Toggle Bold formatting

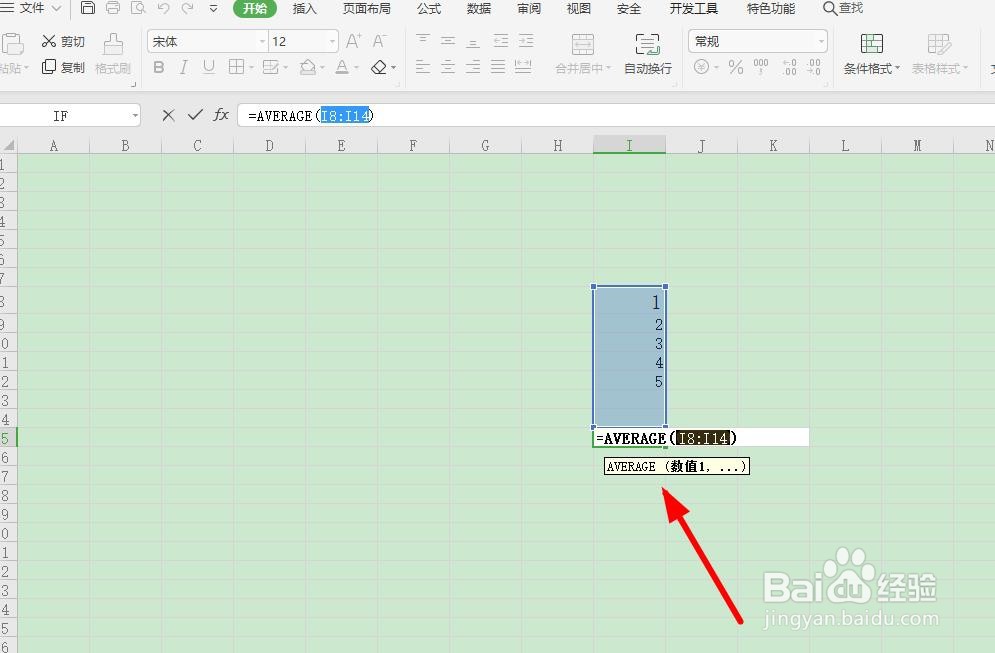click(159, 67)
